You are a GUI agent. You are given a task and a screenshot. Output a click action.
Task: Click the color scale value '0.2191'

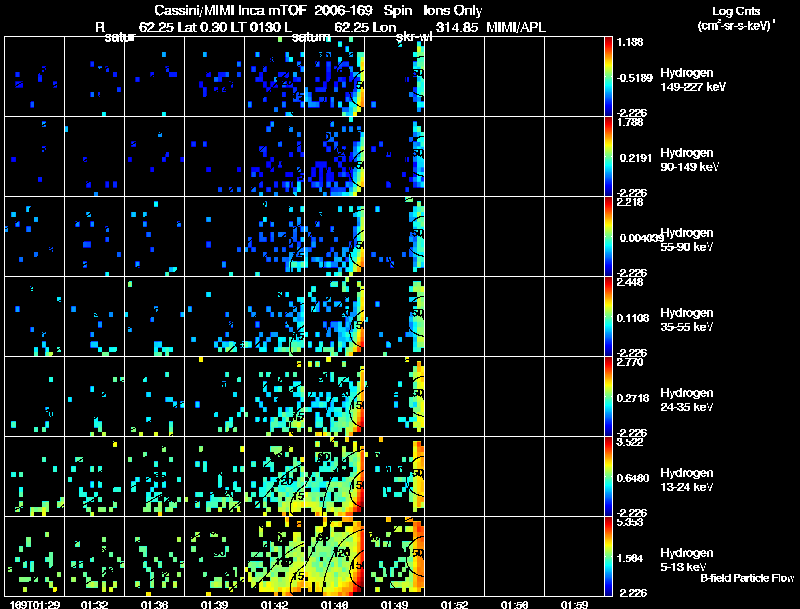click(636, 158)
